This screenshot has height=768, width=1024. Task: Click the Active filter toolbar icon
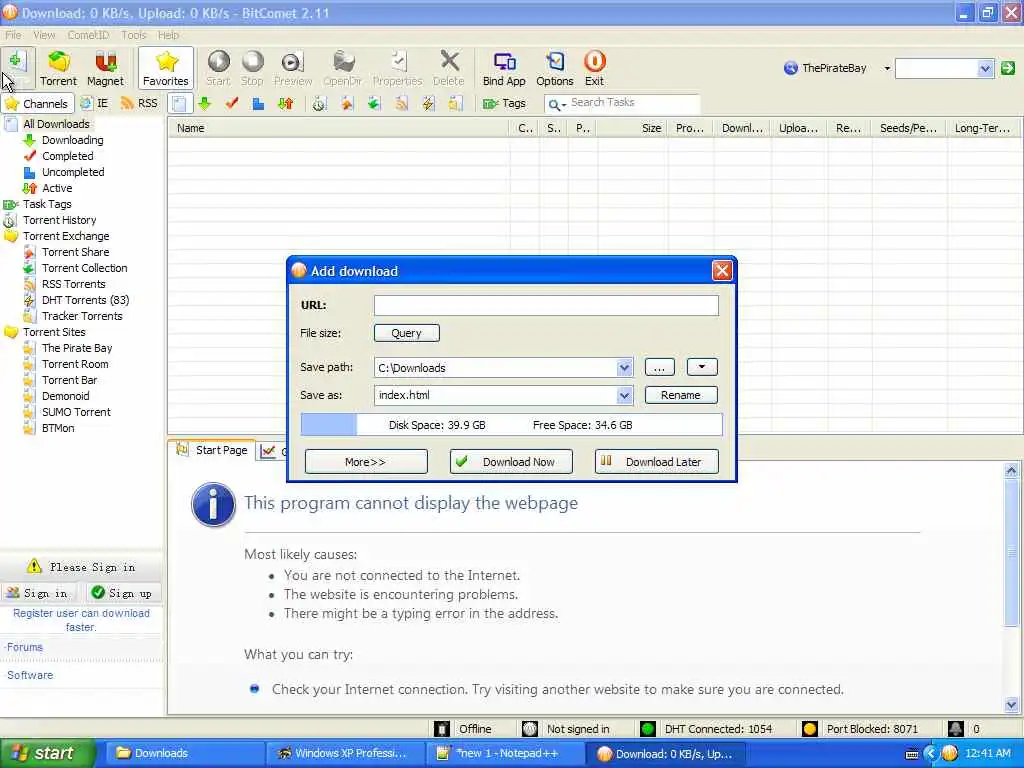pos(285,103)
